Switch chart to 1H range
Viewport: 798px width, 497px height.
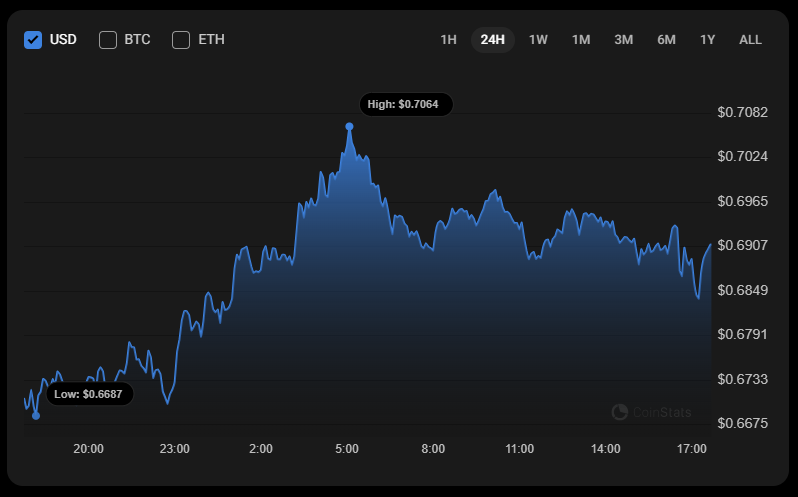tap(448, 40)
